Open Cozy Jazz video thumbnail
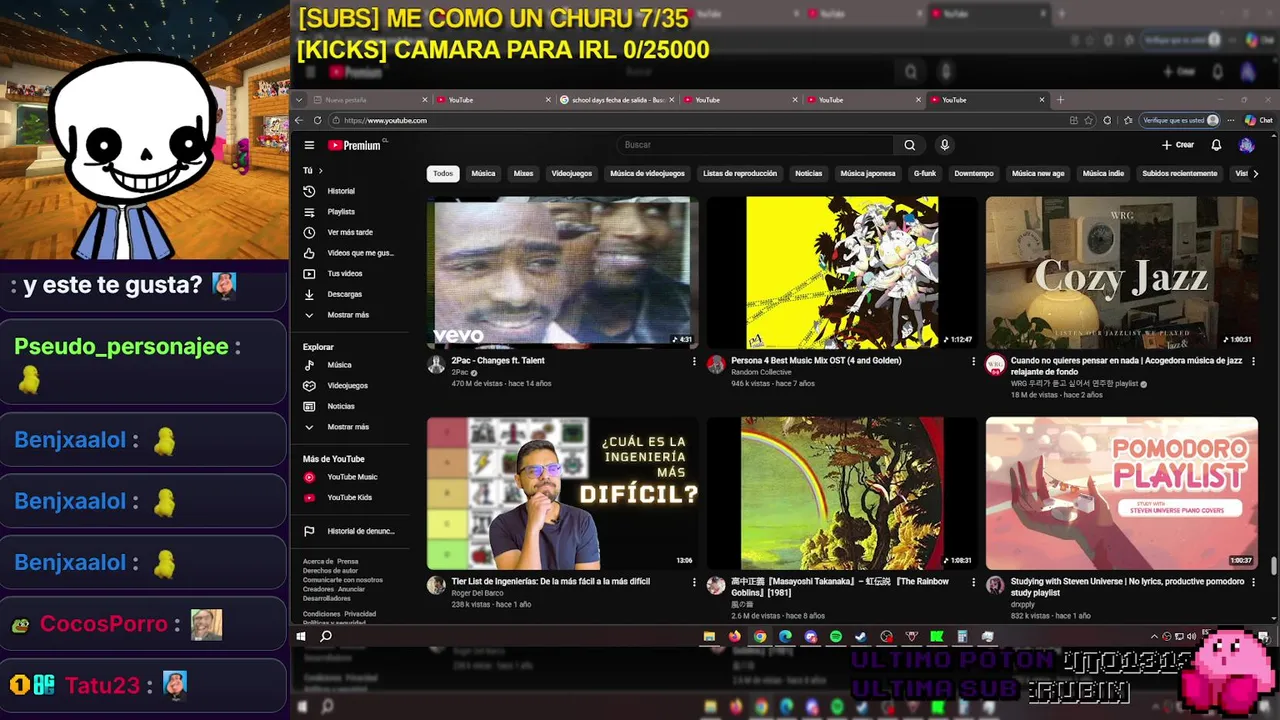The height and width of the screenshot is (720, 1280). (x=1122, y=272)
